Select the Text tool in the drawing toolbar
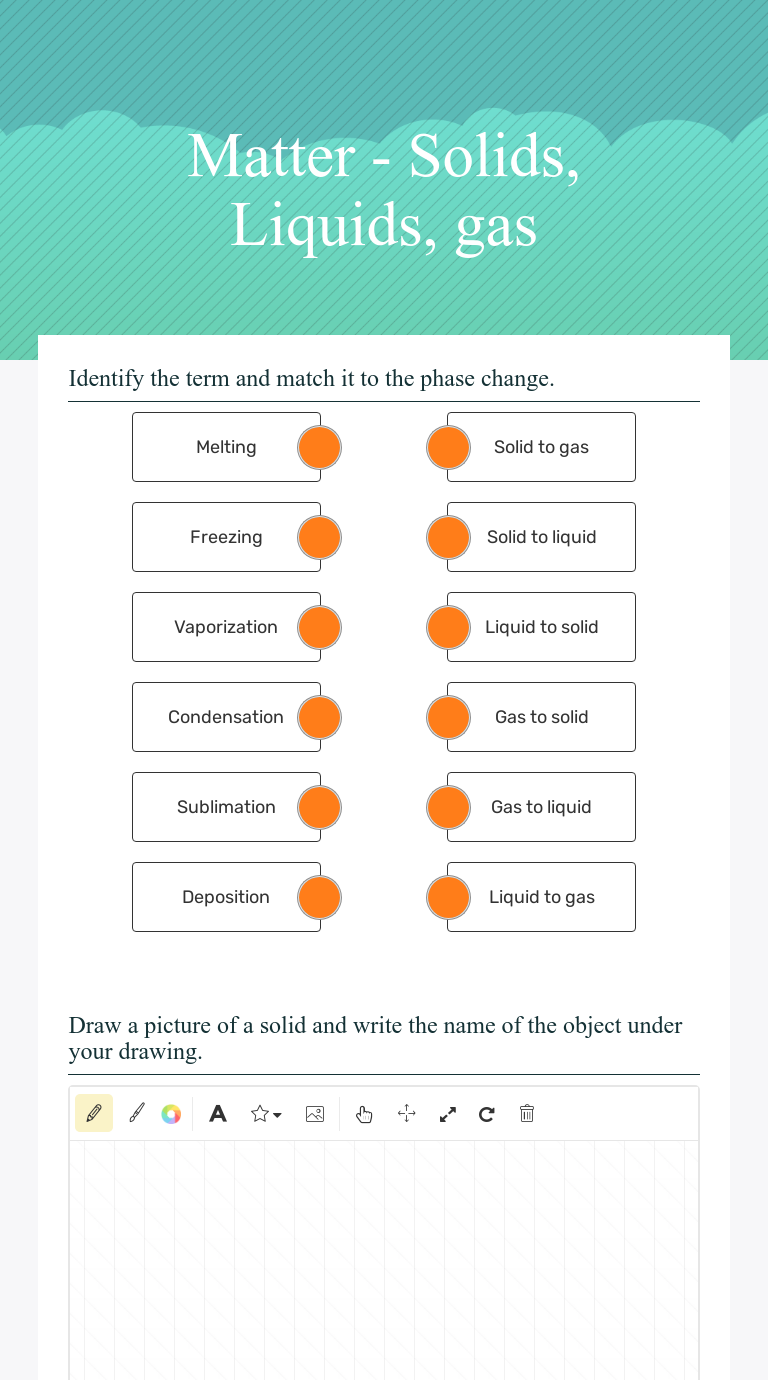The height and width of the screenshot is (1380, 768). (x=218, y=1113)
